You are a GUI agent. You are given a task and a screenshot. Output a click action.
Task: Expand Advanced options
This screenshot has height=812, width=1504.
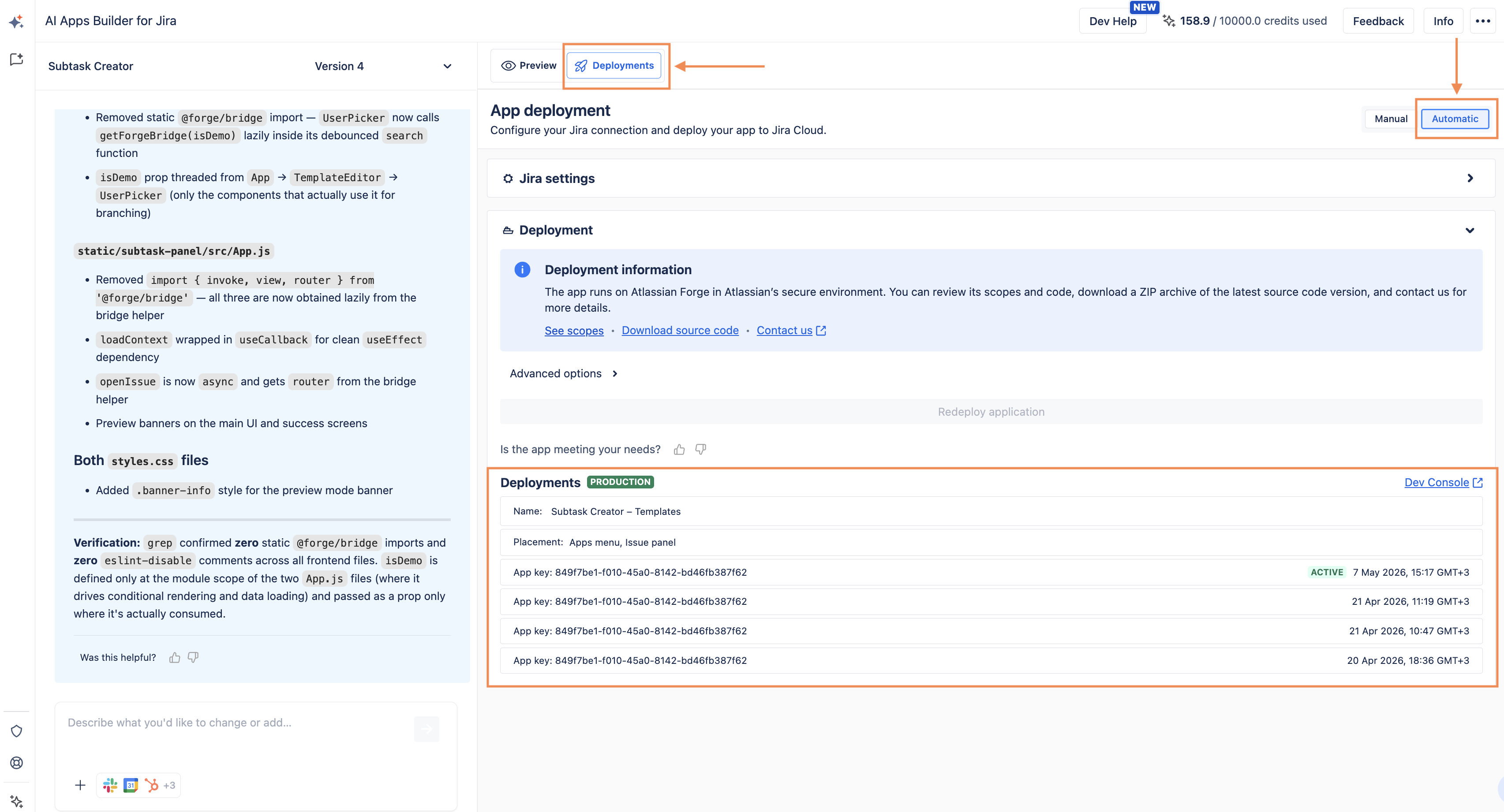click(563, 374)
